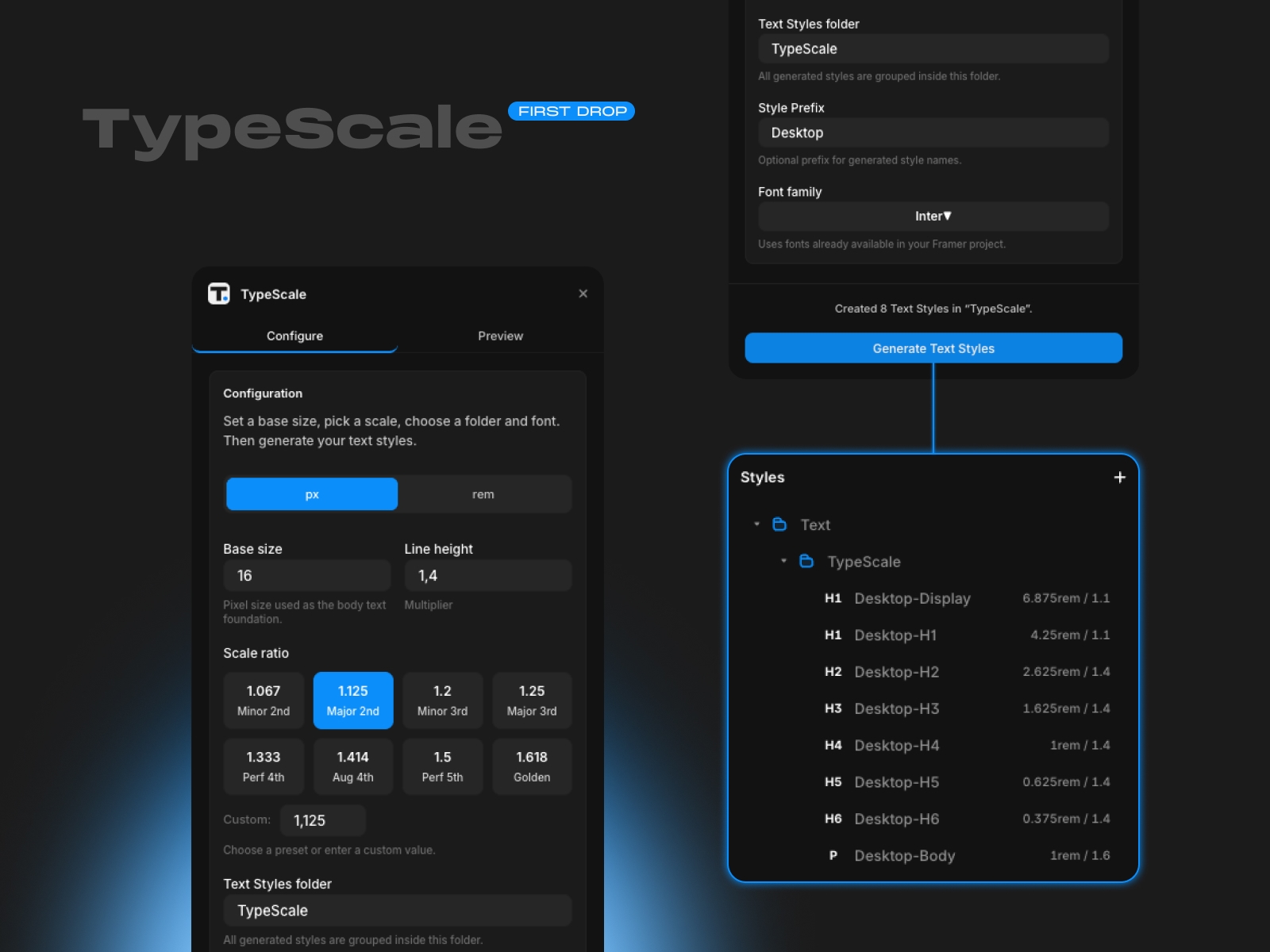1270x952 pixels.
Task: Click the TypeScale plugin logo icon
Action: pos(220,294)
